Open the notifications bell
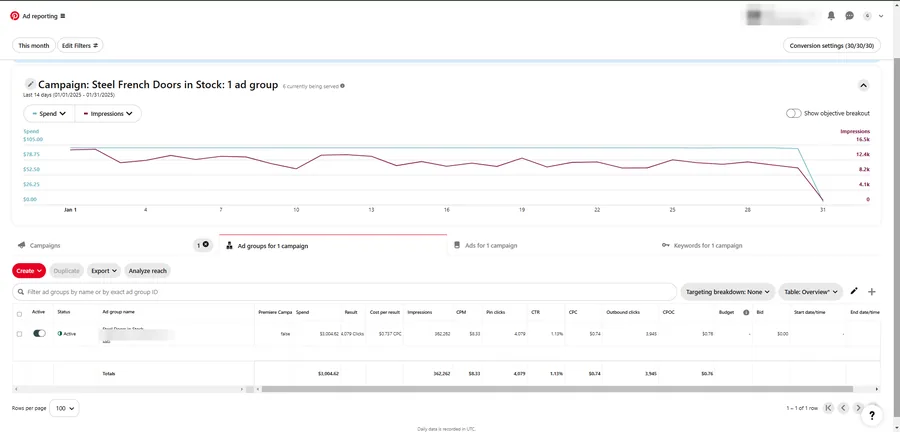The height and width of the screenshot is (432, 900). click(x=831, y=16)
